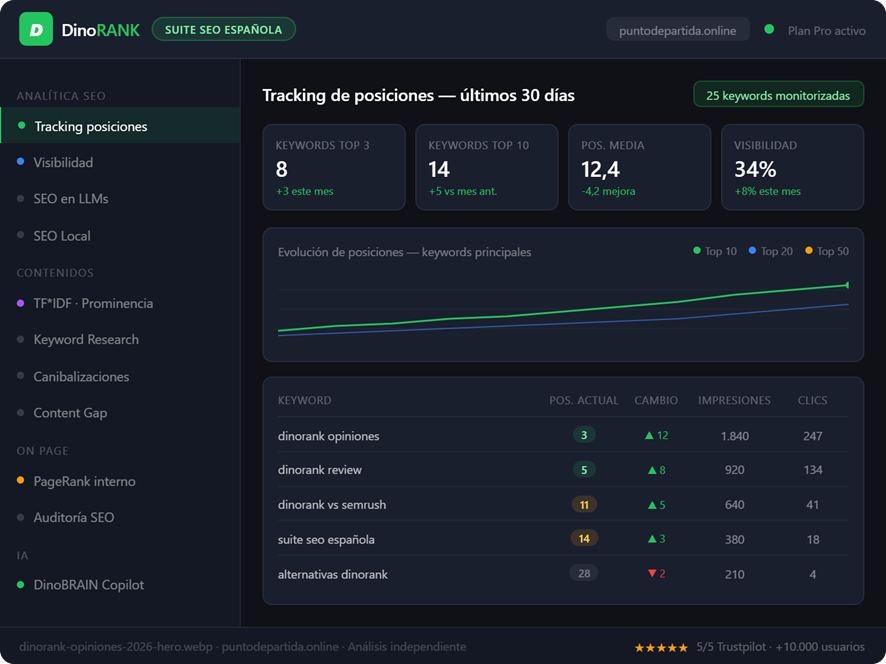Click green up arrow for dinorank review
Screen dimensions: 886x664
(x=652, y=470)
